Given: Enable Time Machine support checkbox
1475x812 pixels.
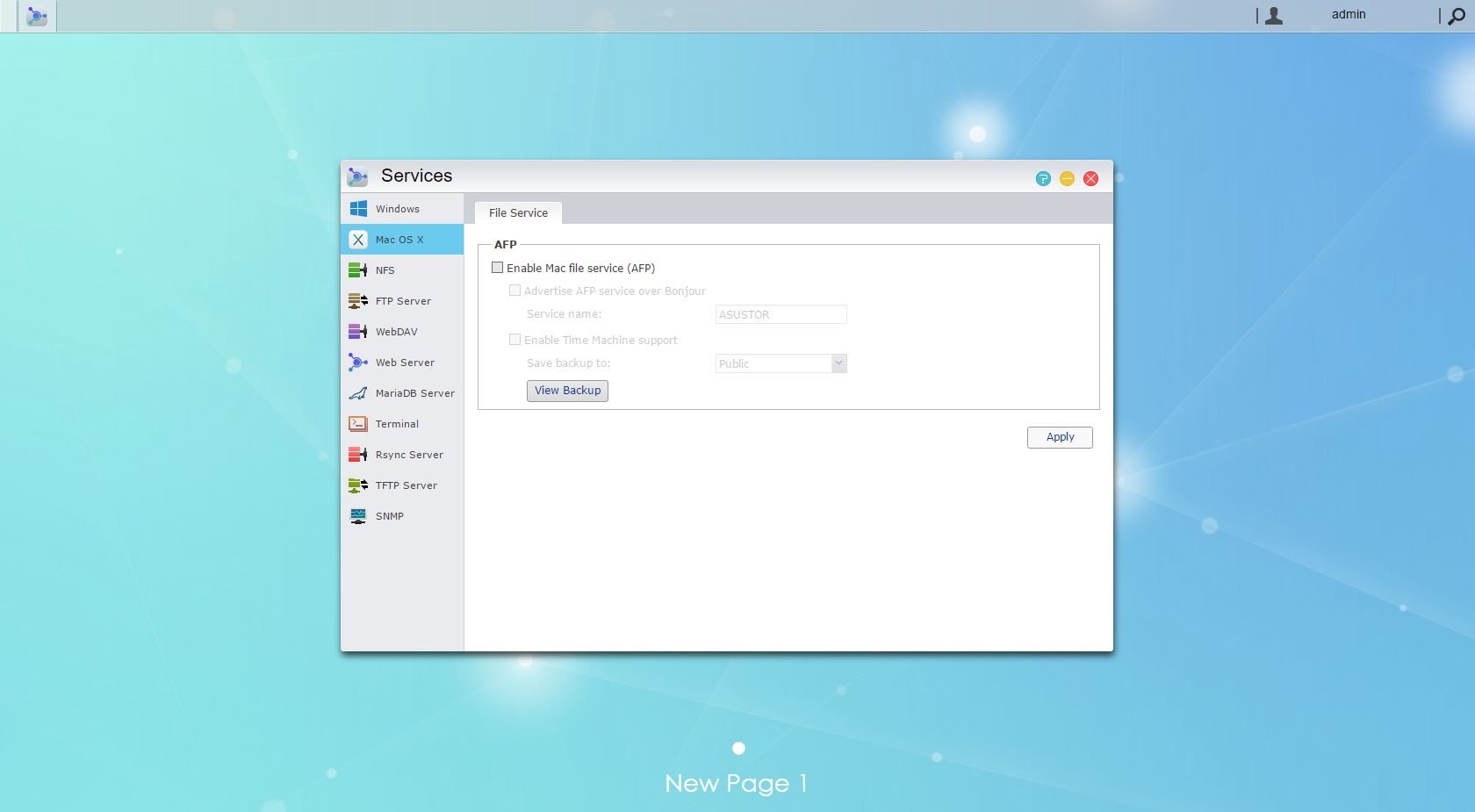Looking at the screenshot, I should (515, 340).
